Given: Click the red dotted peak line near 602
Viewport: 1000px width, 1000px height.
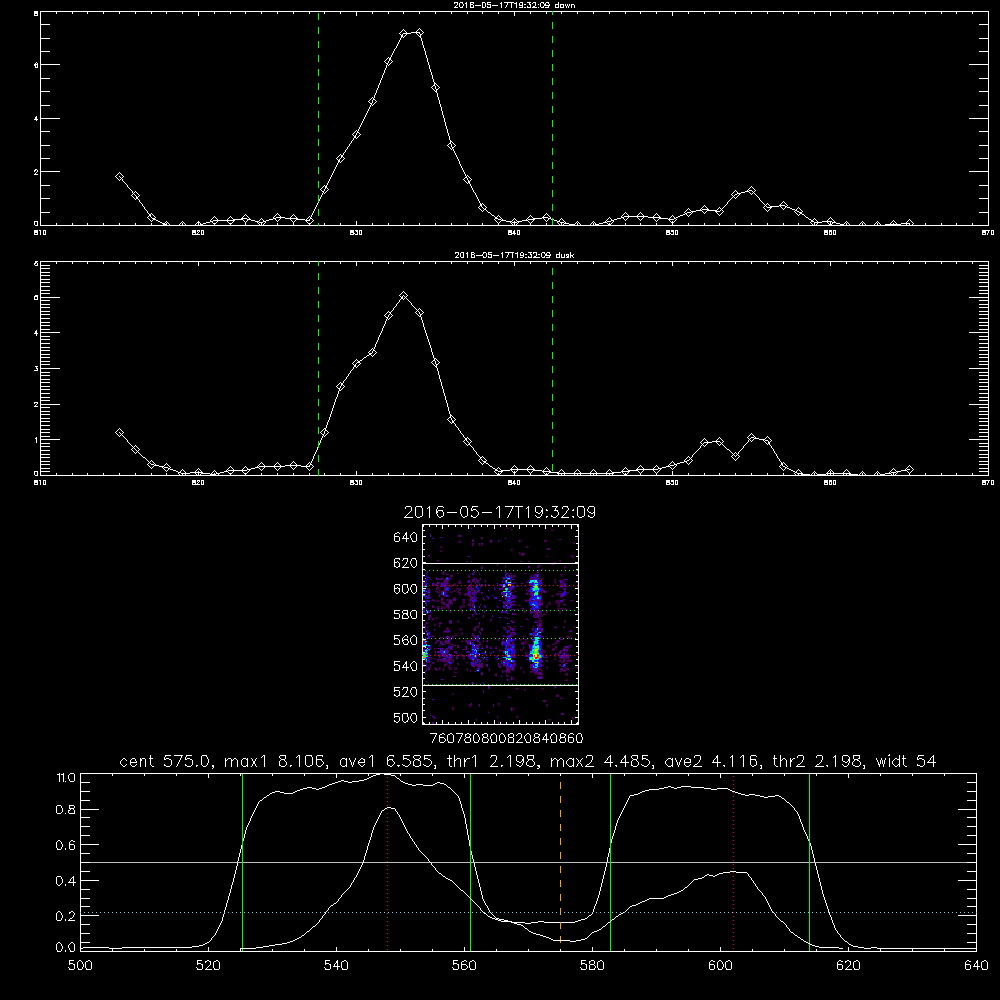Looking at the screenshot, I should pos(733,862).
